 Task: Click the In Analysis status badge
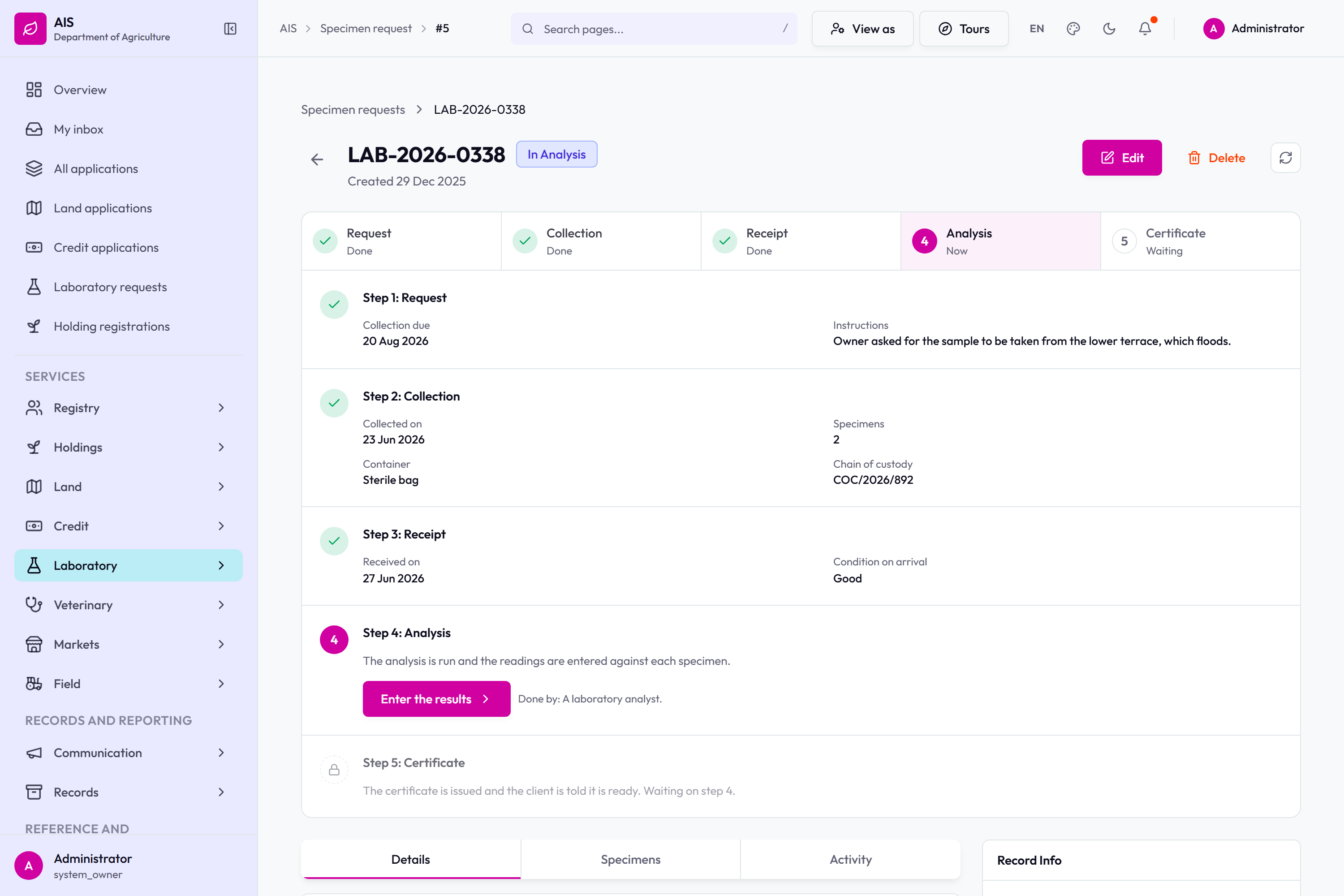point(556,154)
